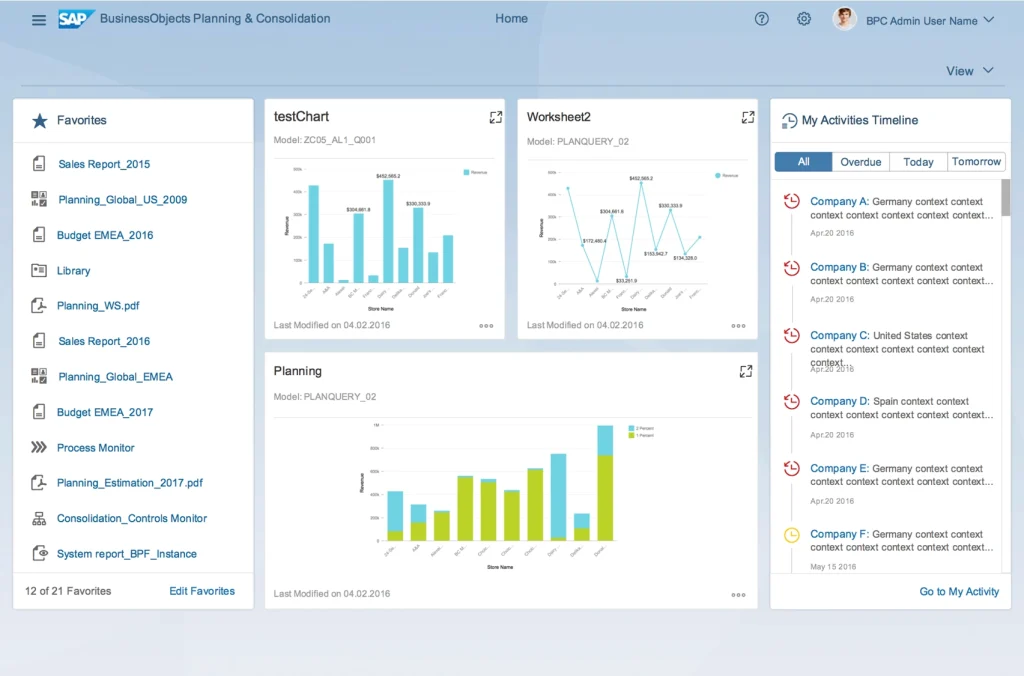
Task: Open the Planning_Global_US_2009 favorite
Action: (122, 199)
